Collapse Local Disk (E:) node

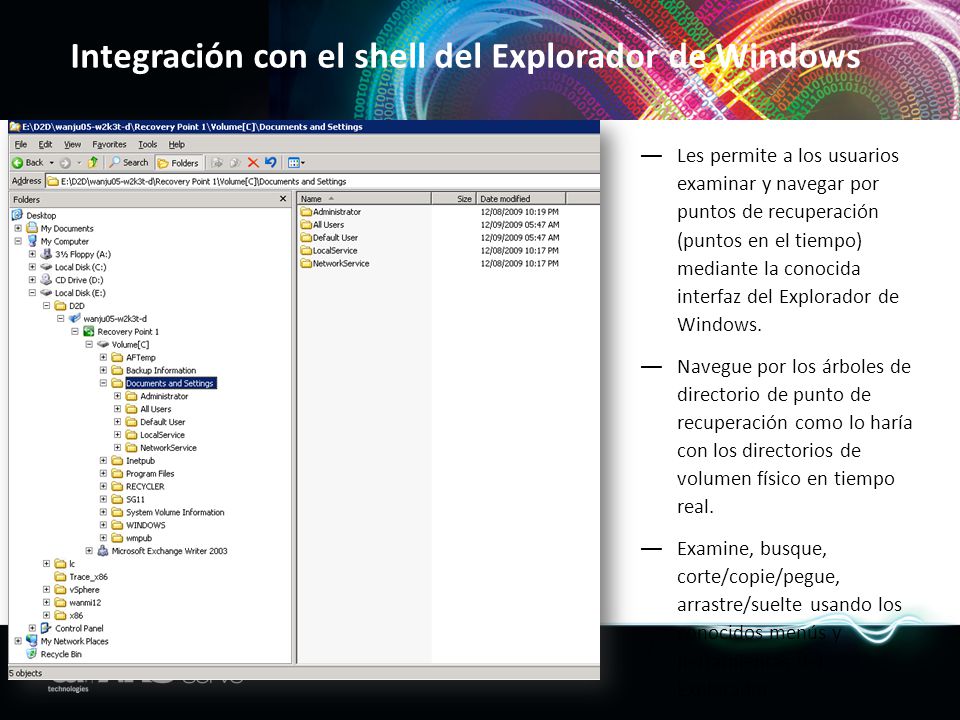pyautogui.click(x=32, y=293)
